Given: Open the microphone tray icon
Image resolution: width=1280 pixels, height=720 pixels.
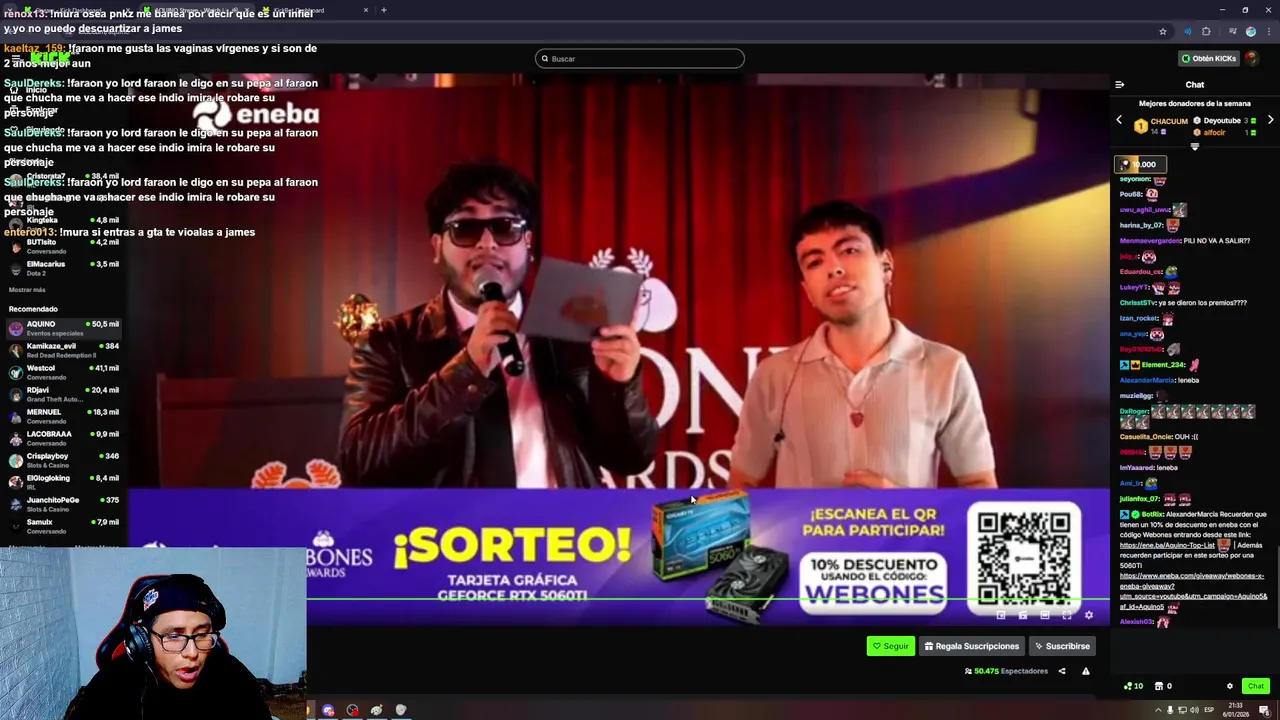Looking at the screenshot, I should click(1170, 710).
